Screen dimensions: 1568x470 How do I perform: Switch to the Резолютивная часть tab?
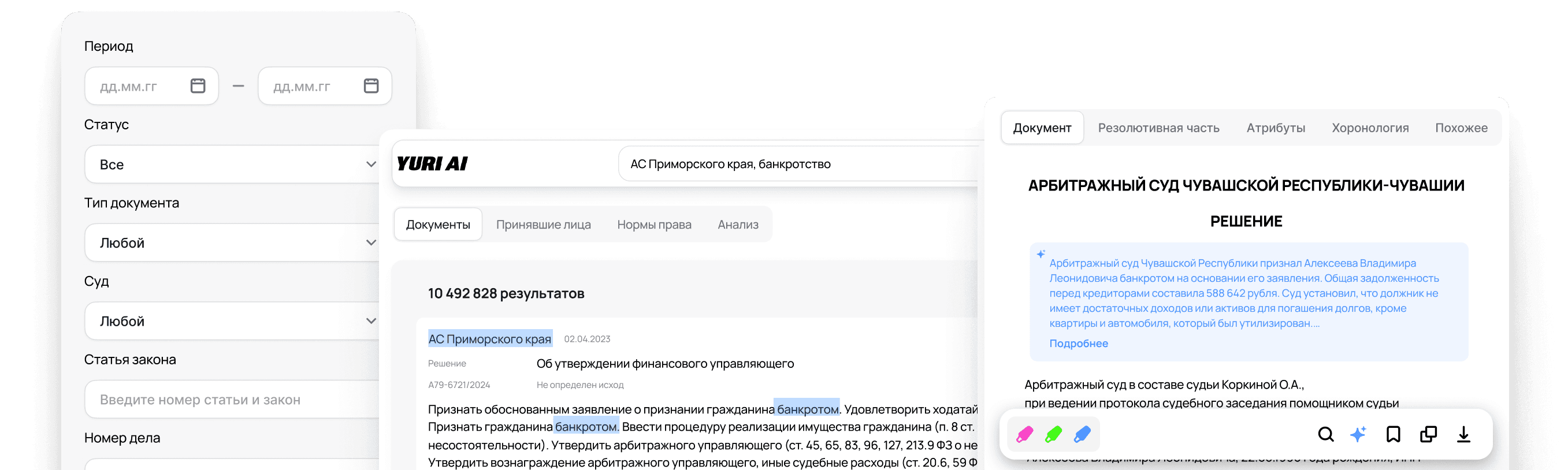[1158, 128]
